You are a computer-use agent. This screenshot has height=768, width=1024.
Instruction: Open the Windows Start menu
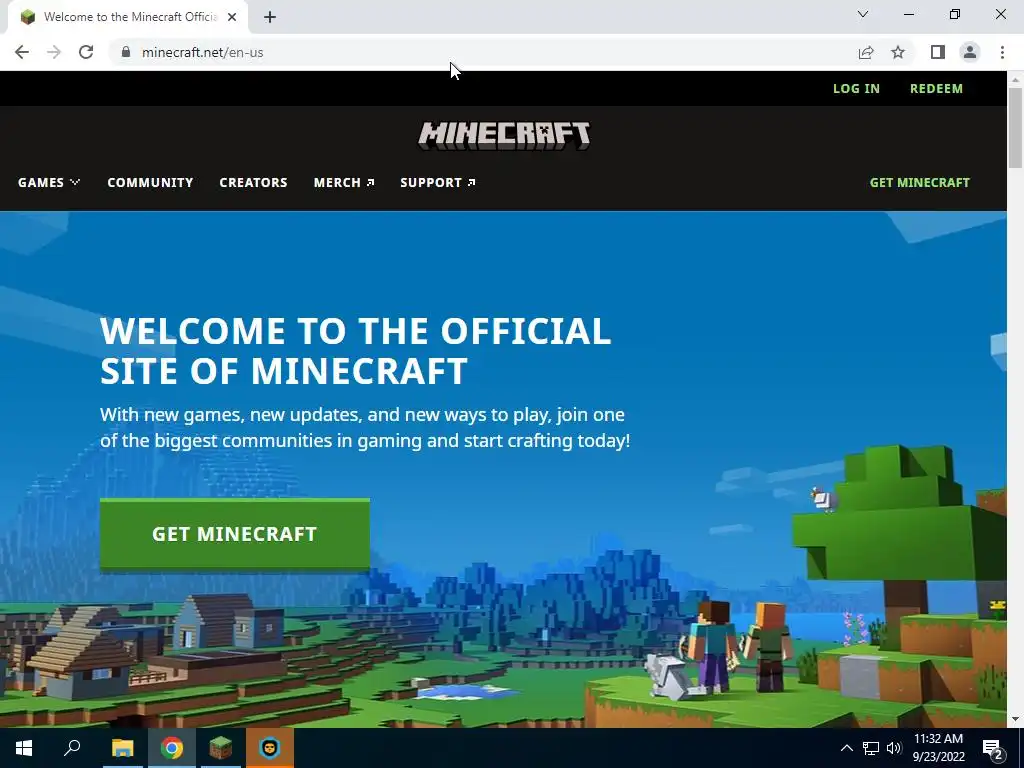(x=24, y=748)
